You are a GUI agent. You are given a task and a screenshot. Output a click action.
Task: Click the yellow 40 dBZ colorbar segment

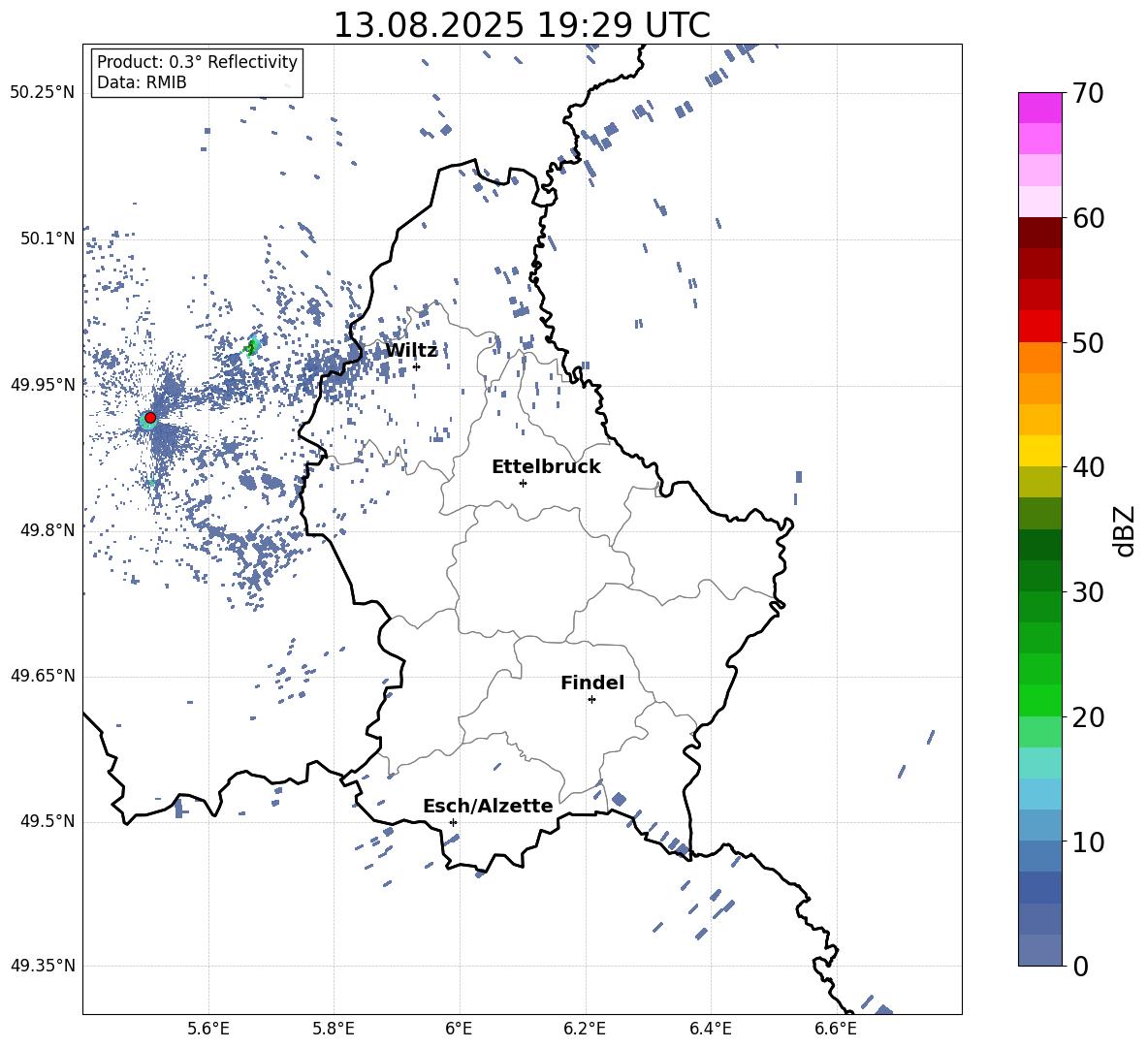click(x=1039, y=451)
